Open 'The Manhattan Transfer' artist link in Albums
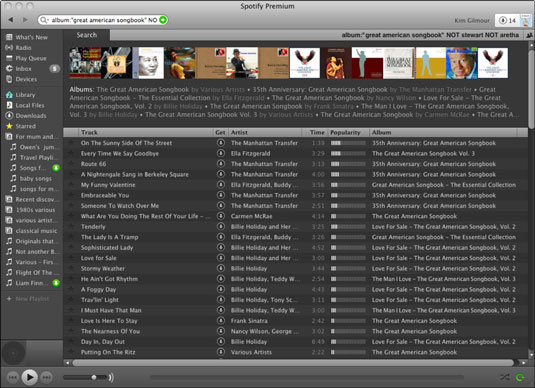The width and height of the screenshot is (535, 388). click(x=435, y=89)
